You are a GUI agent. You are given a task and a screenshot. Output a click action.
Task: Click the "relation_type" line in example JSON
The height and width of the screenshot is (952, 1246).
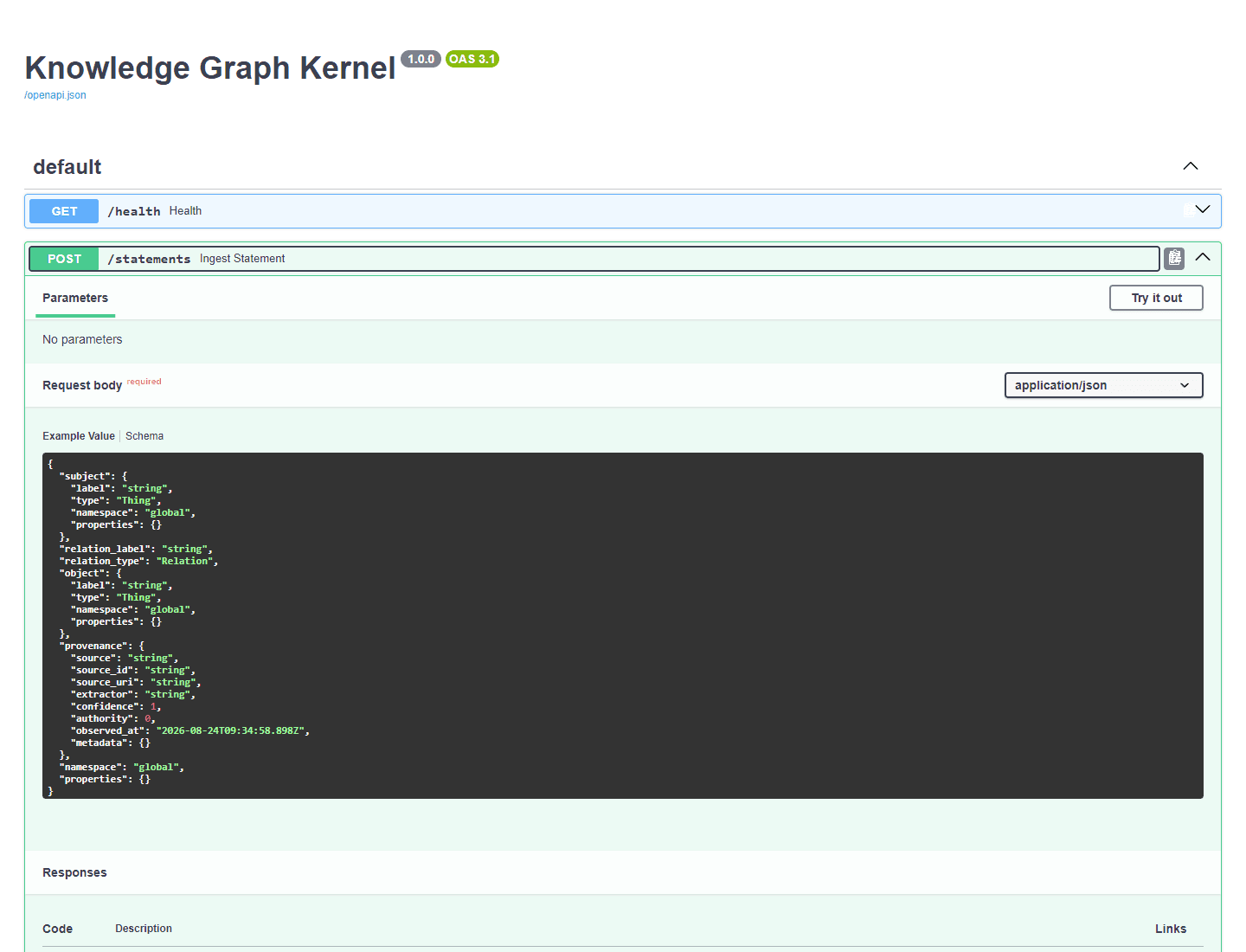[138, 561]
